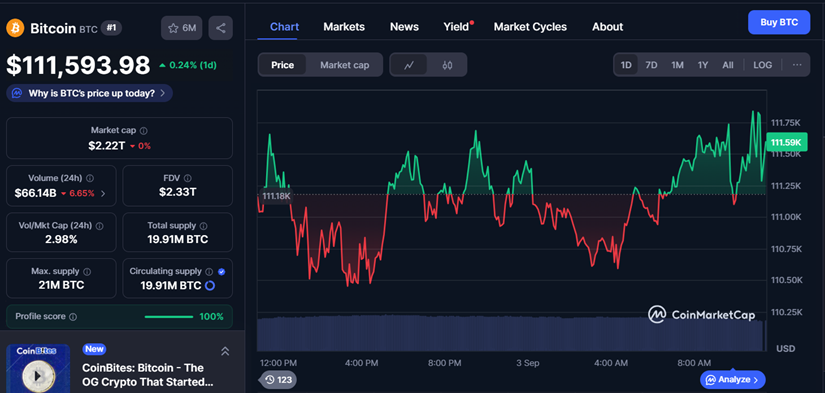Image resolution: width=825 pixels, height=393 pixels.
Task: Toggle LOG scale on chart
Action: click(762, 65)
